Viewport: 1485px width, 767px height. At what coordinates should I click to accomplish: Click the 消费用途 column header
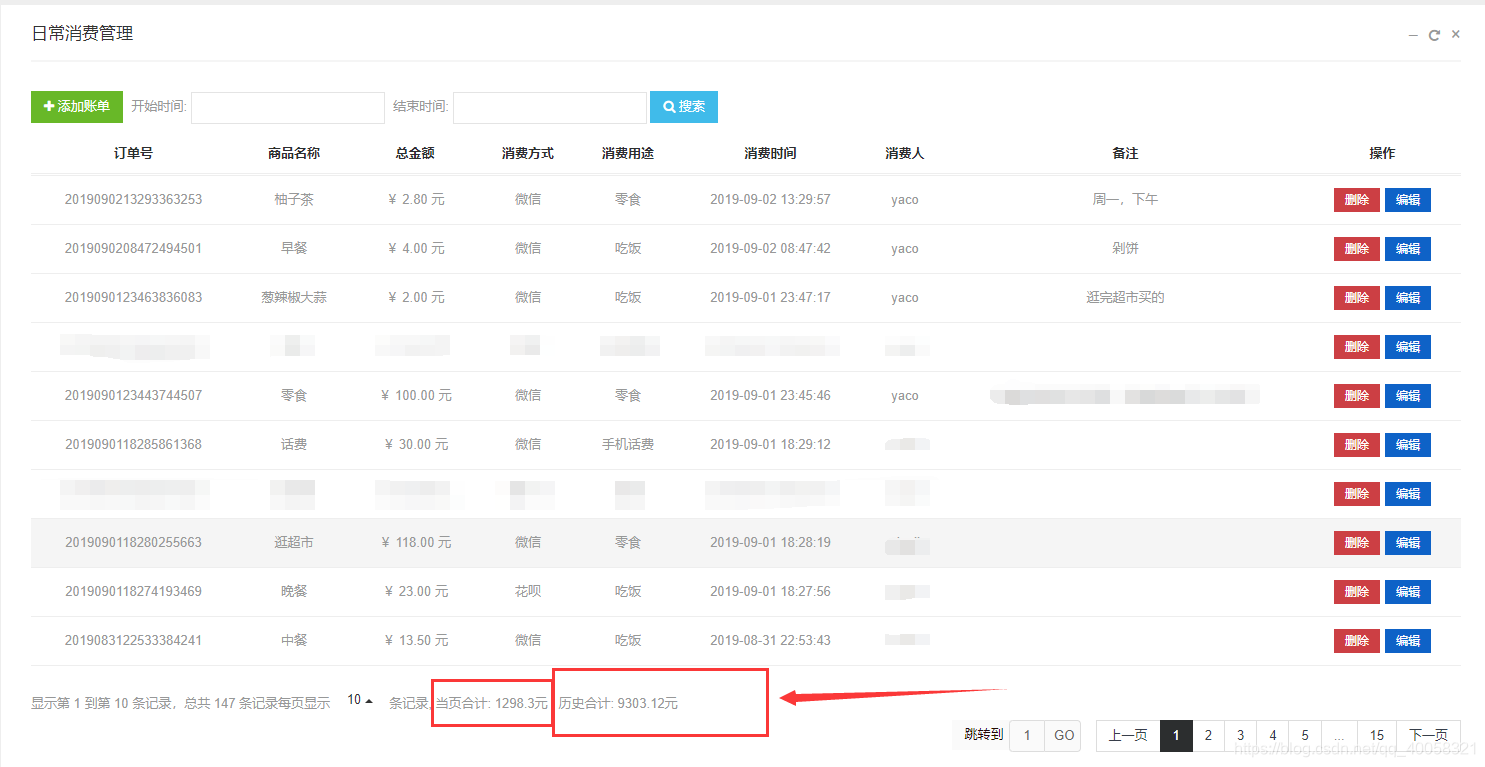(x=628, y=153)
